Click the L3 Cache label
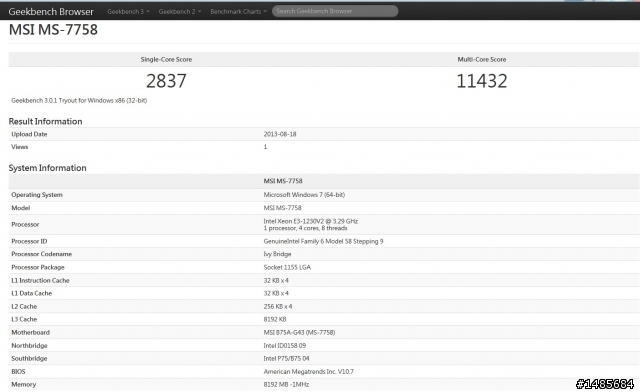 pos(24,319)
